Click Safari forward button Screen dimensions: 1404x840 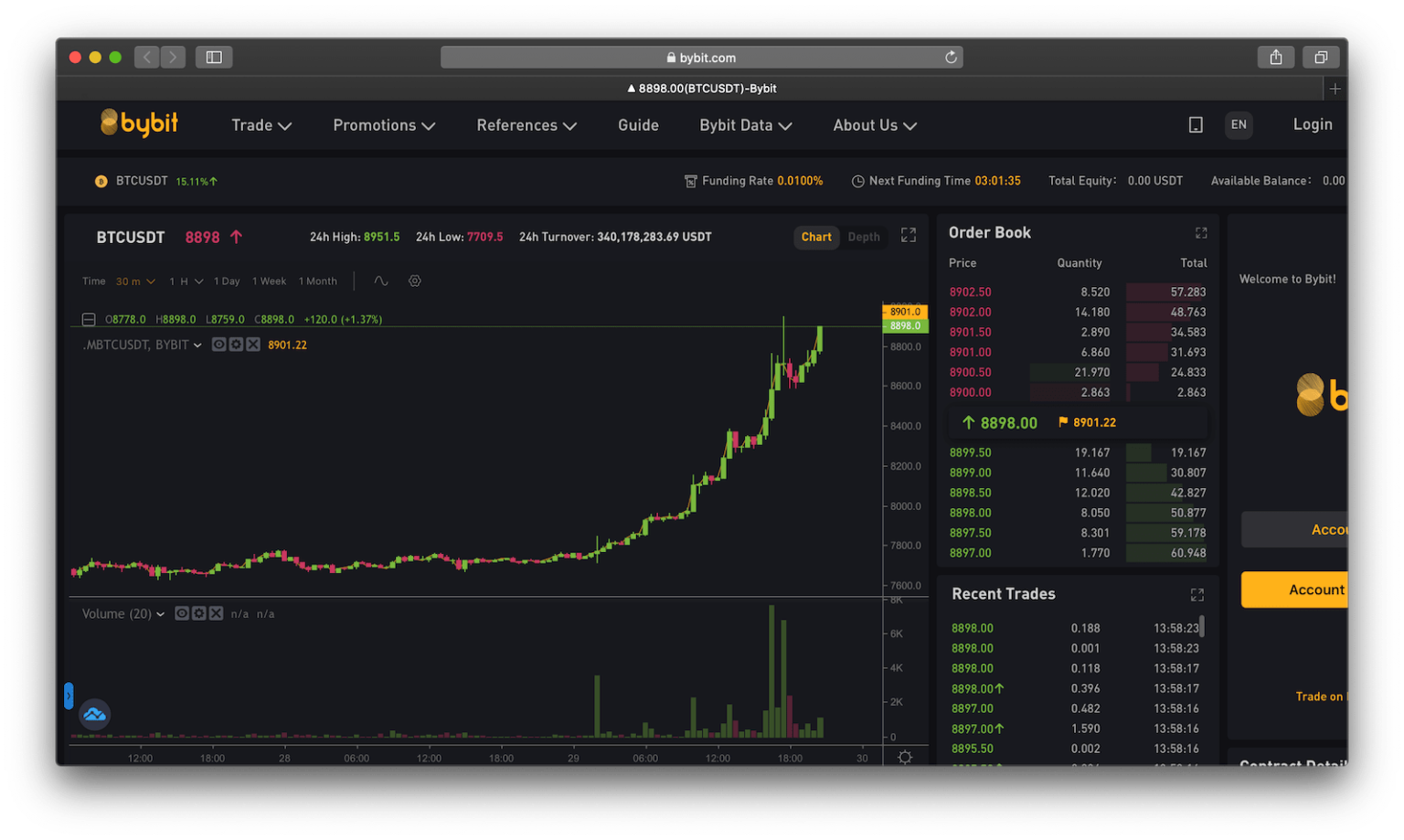(173, 57)
